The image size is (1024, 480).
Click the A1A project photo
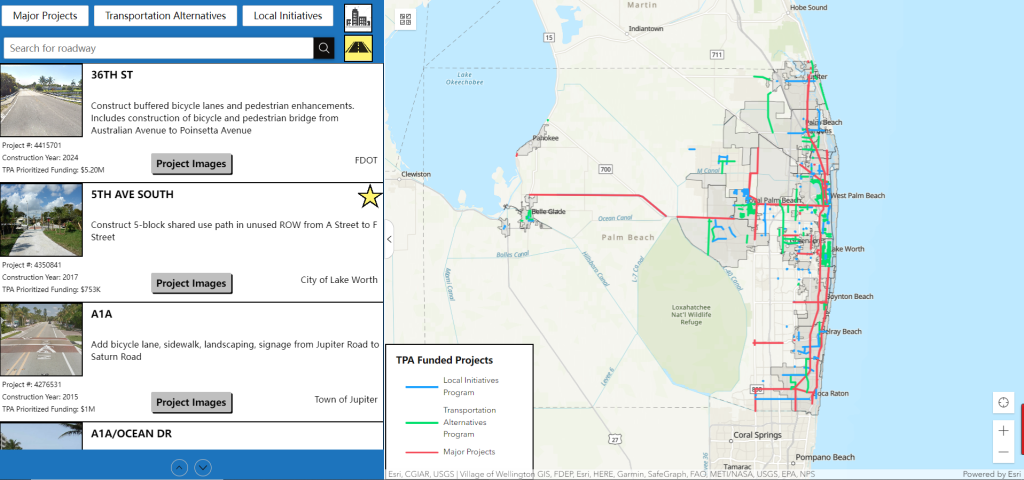[41, 340]
